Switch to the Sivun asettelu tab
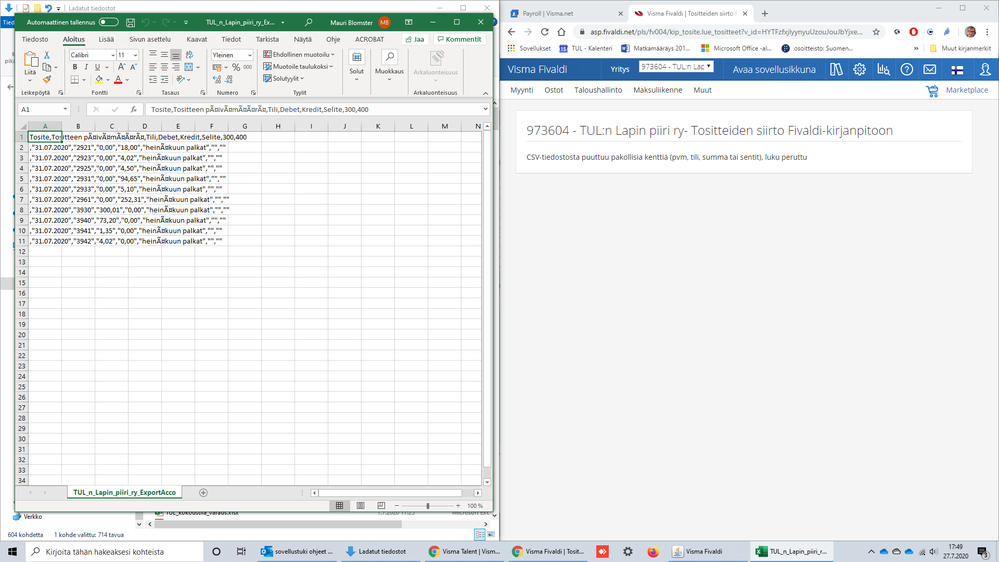 click(150, 40)
